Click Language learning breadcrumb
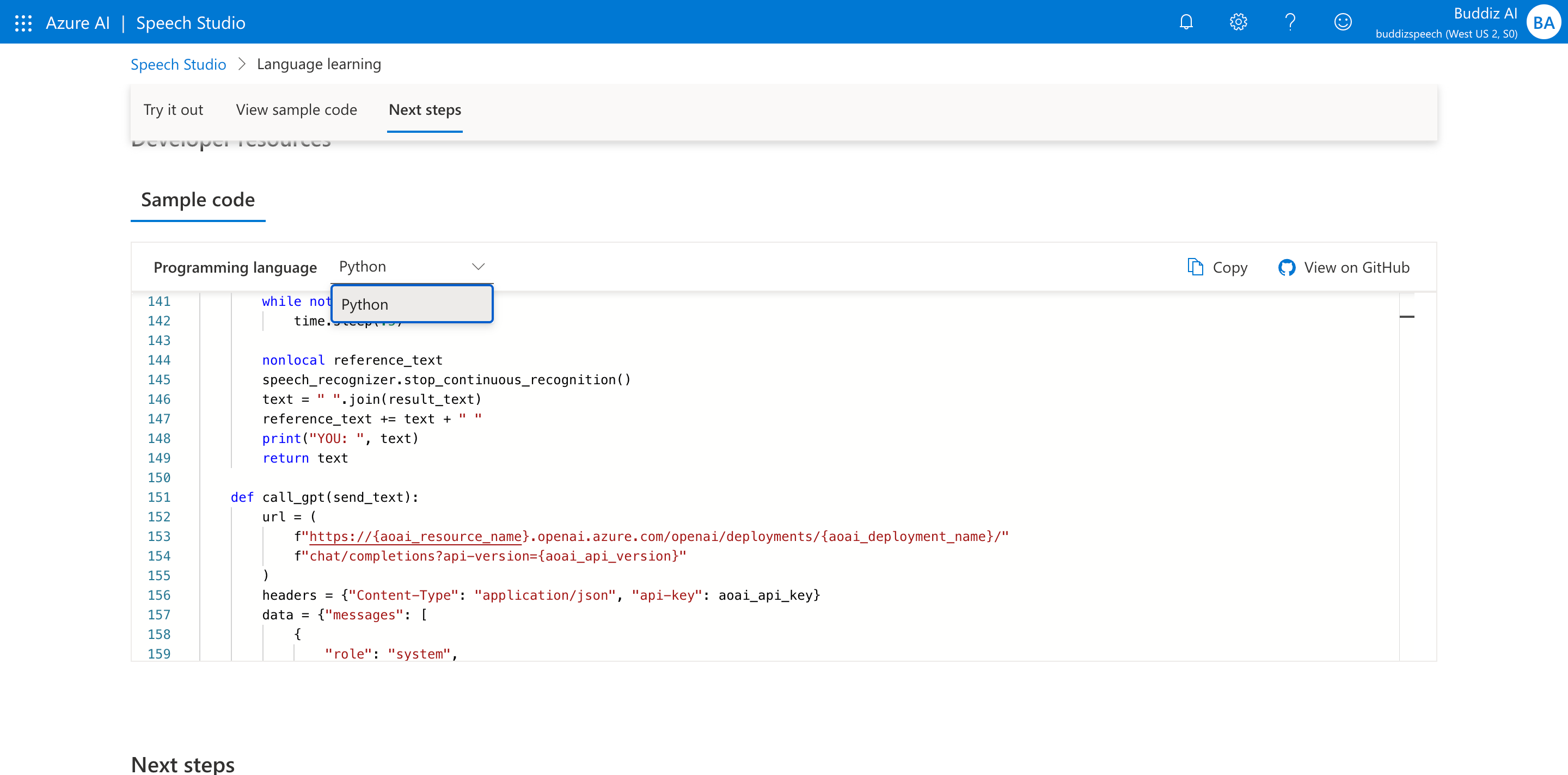 pos(319,64)
